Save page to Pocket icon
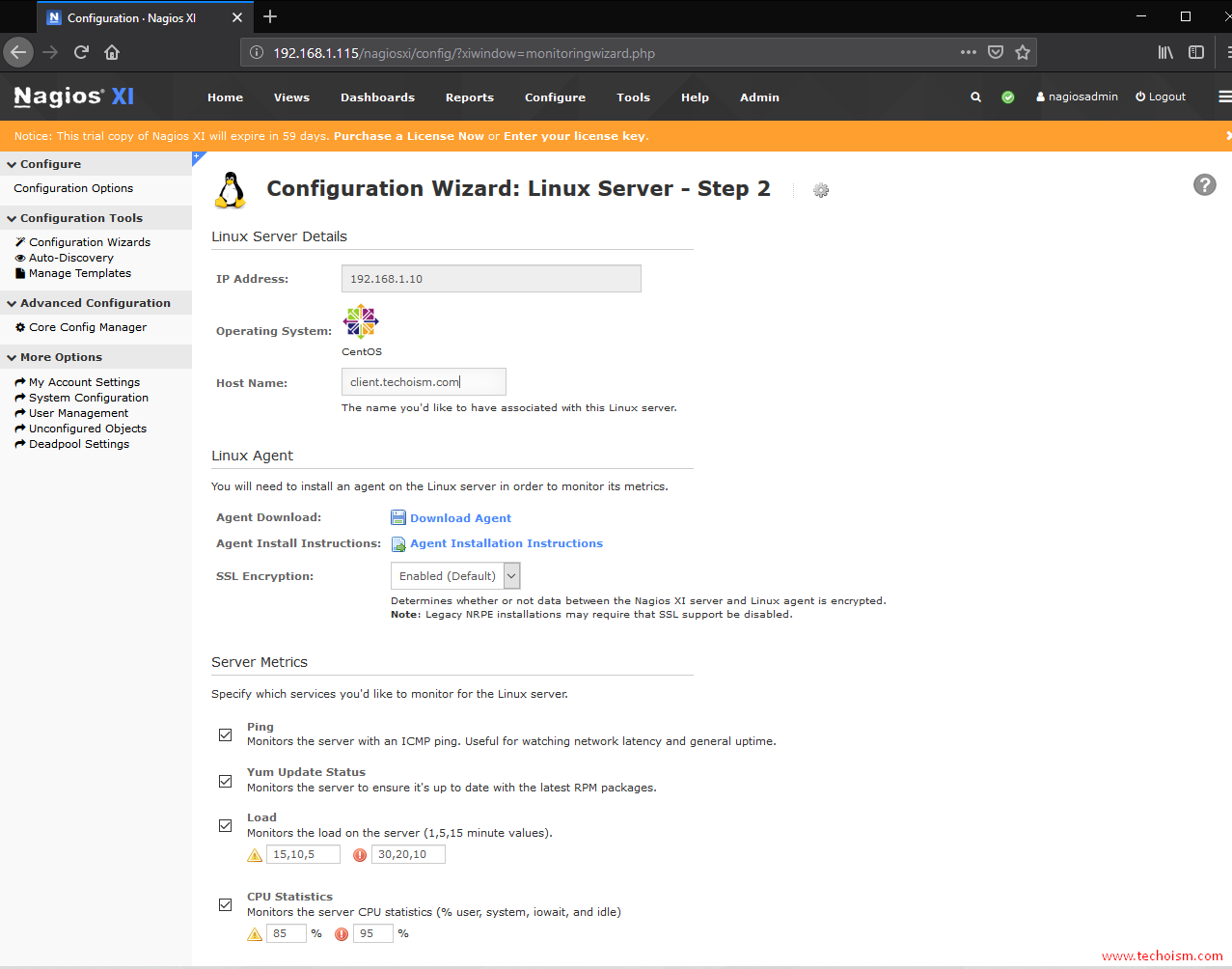This screenshot has width=1232, height=969. click(996, 52)
